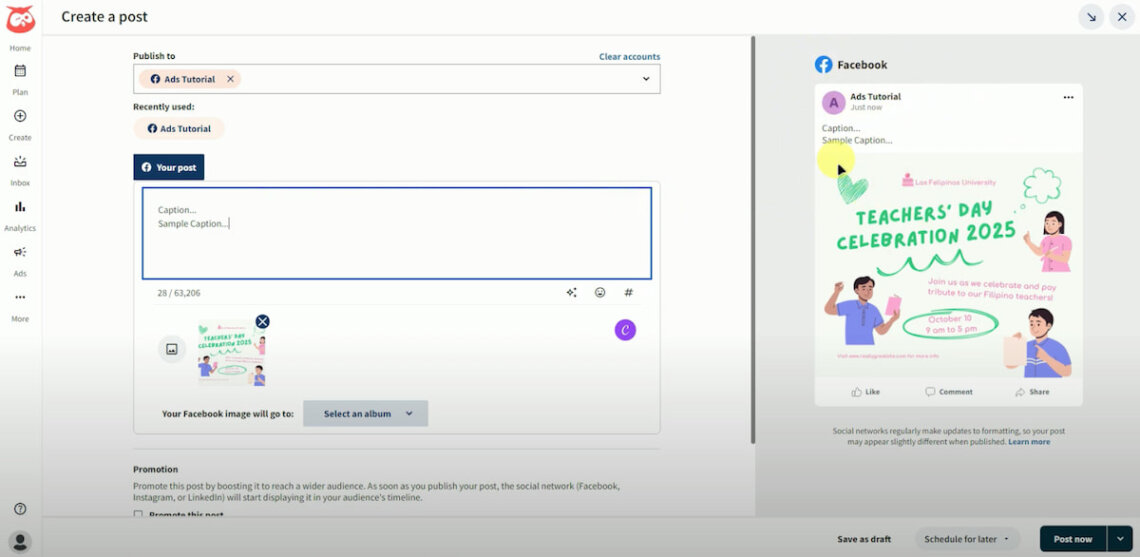Open the More ellipsis in sidebar
Viewport: 1140px width, 557px height.
pyautogui.click(x=20, y=297)
